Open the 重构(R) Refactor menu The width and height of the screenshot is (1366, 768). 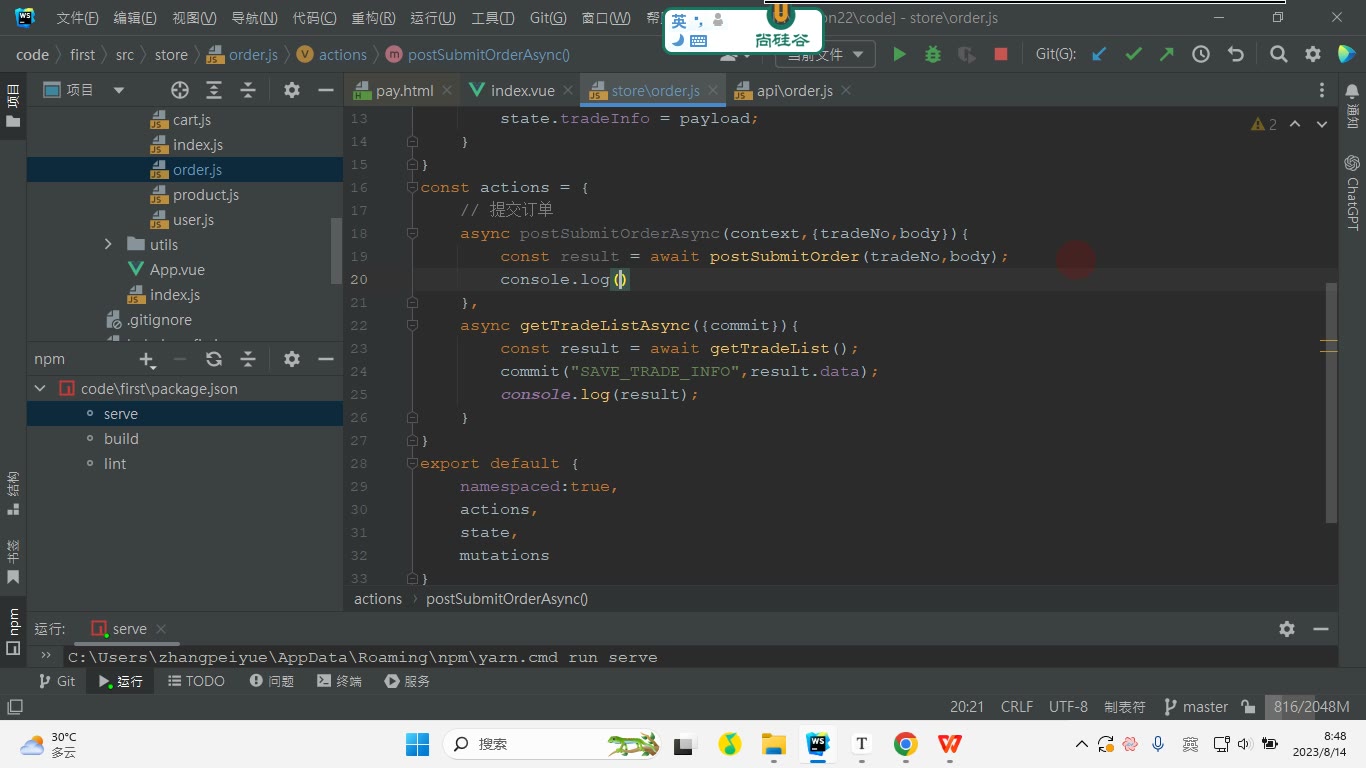point(373,18)
